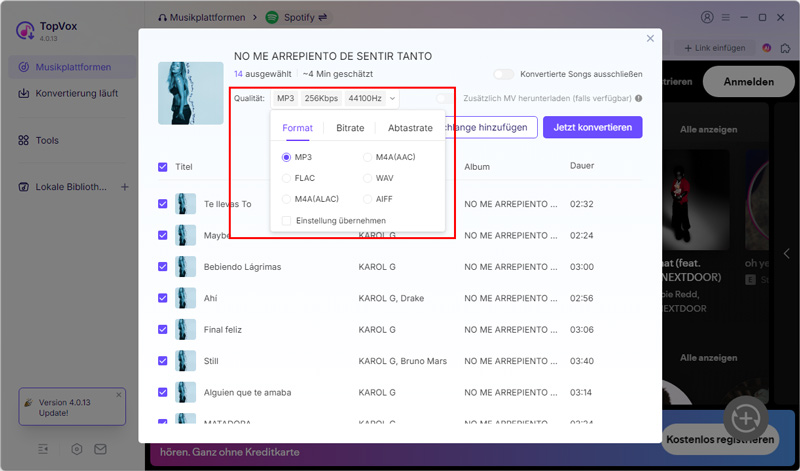Open the Qualität dropdown arrow
The image size is (800, 471).
tap(392, 98)
